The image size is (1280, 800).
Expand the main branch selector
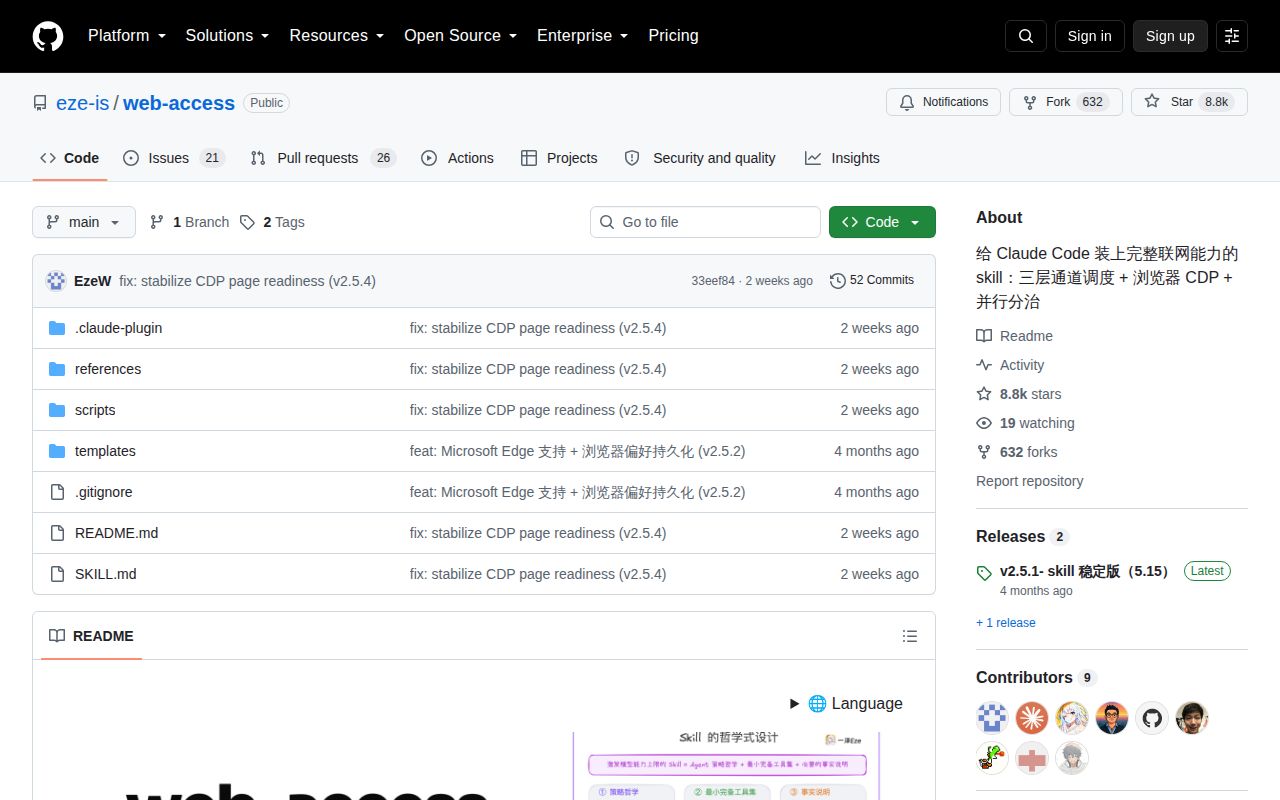pyautogui.click(x=84, y=222)
